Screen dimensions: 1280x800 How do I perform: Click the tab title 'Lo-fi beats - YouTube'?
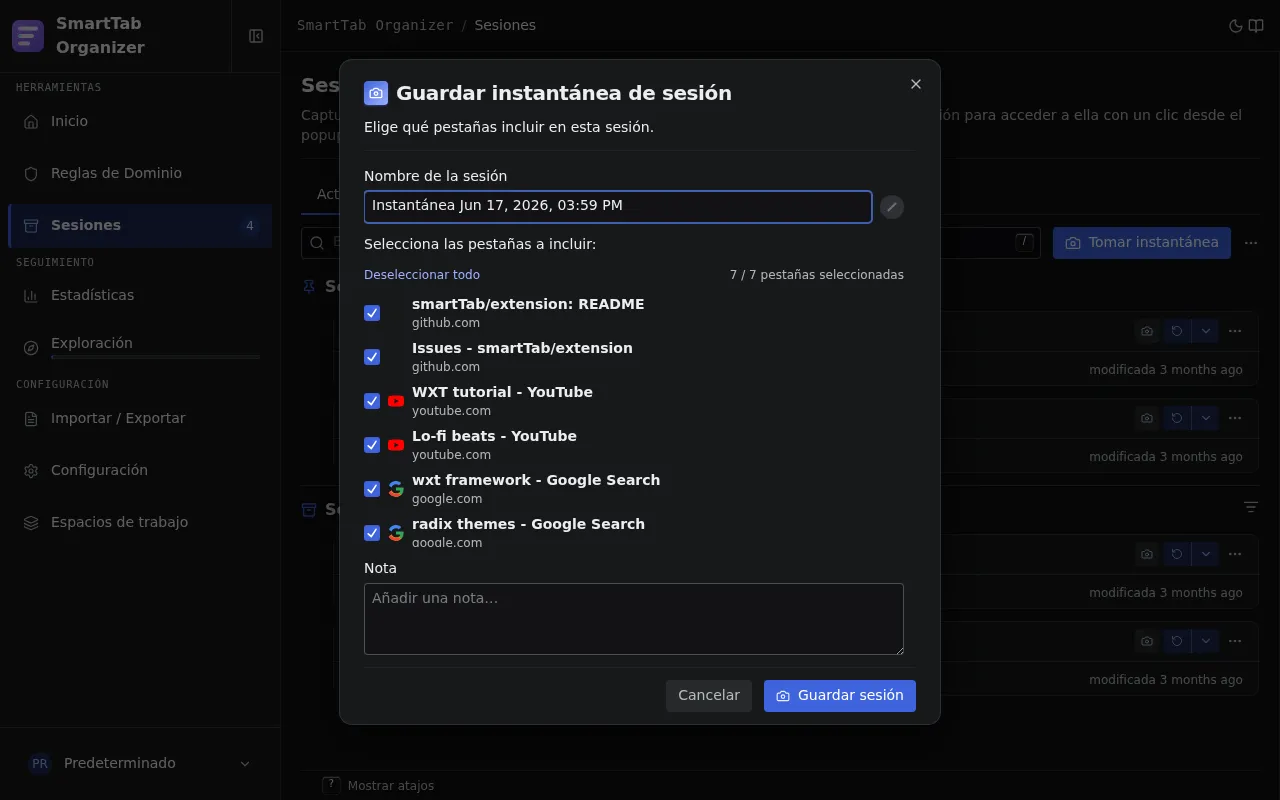(x=494, y=436)
